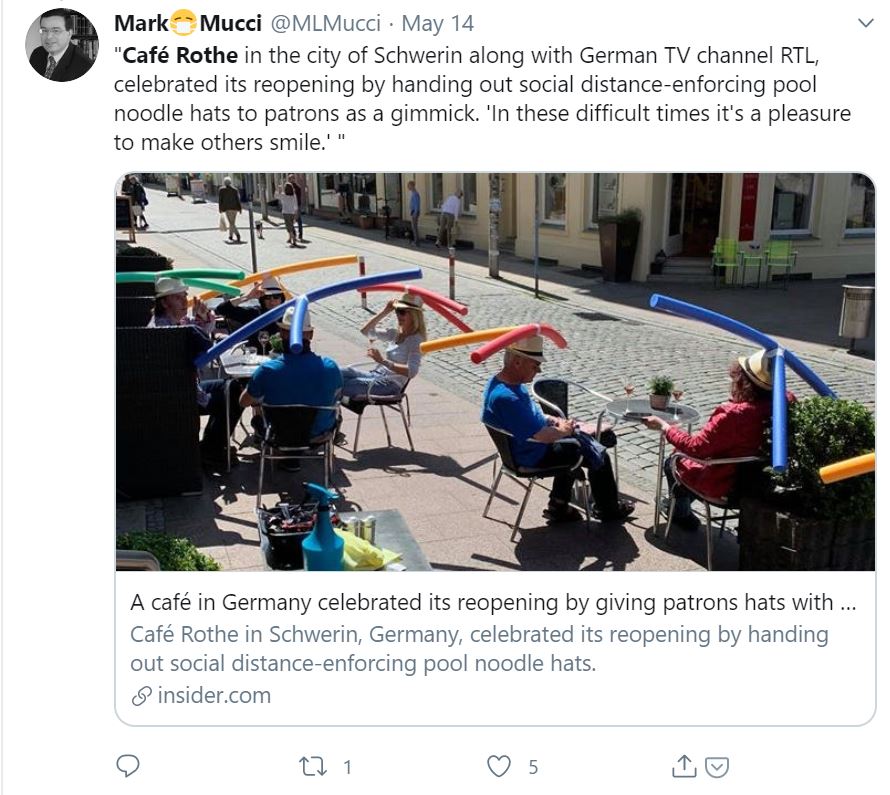Click the bold Café Rothe text in tweet
This screenshot has width=890, height=795.
click(180, 55)
